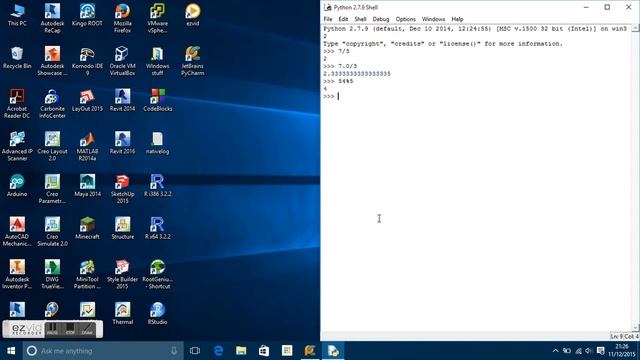This screenshot has width=640, height=360.
Task: Click the Cortana microphone icon
Action: tap(174, 351)
